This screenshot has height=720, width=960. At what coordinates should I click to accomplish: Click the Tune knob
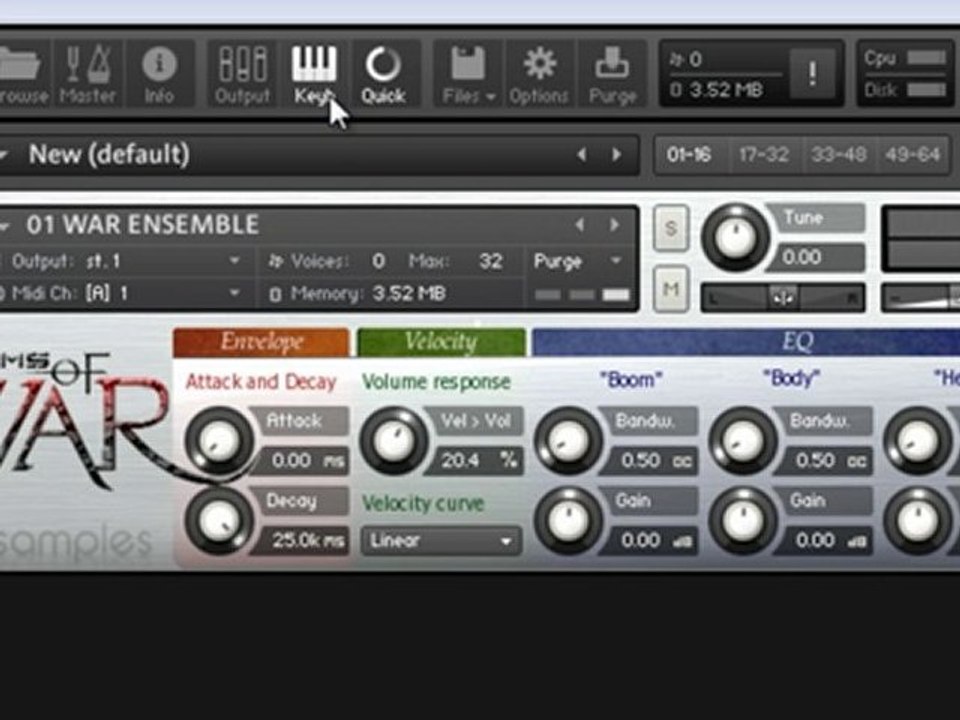736,238
